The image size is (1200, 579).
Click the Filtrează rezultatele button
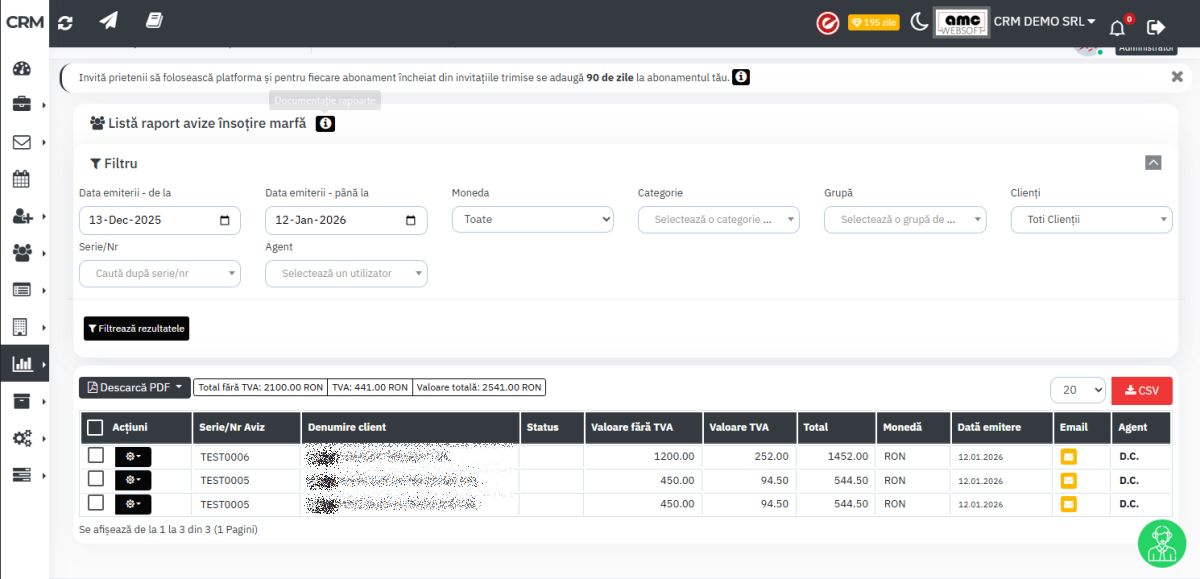pos(136,328)
